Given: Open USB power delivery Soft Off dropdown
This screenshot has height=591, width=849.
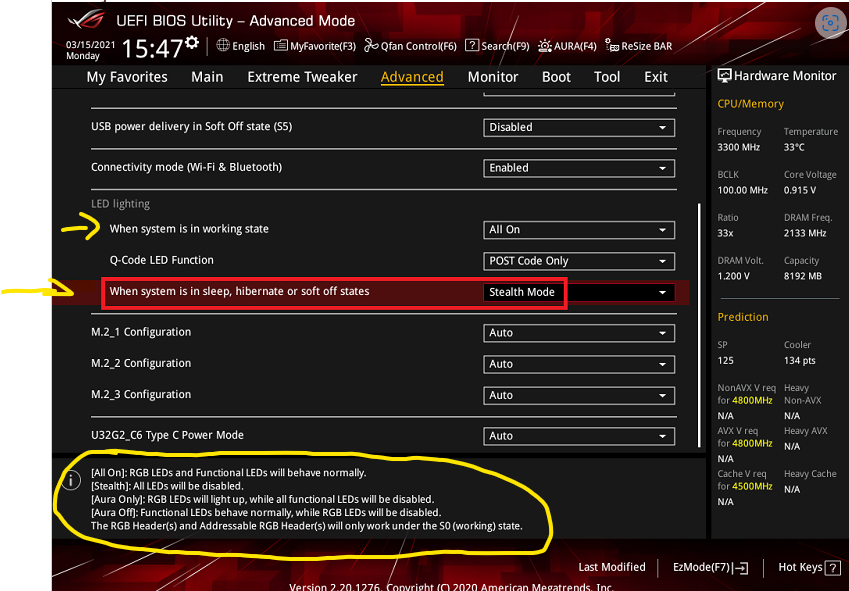Looking at the screenshot, I should coord(579,127).
